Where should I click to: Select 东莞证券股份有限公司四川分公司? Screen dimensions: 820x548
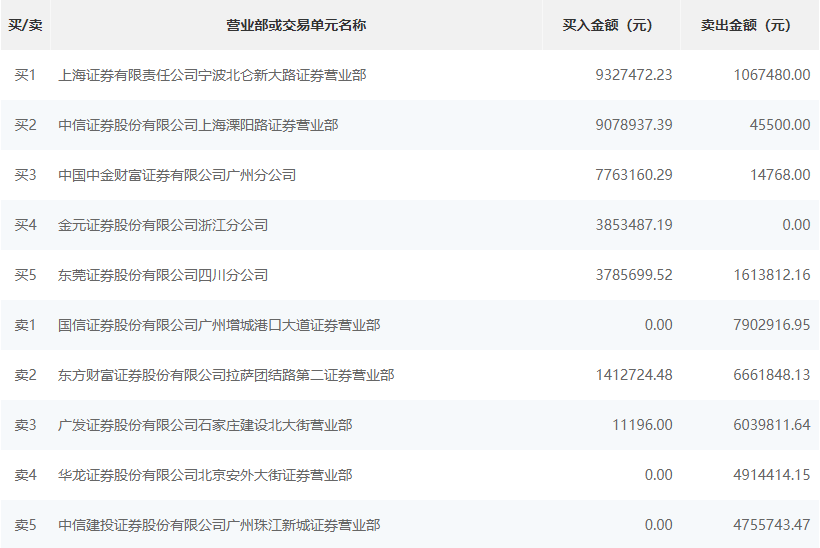tap(163, 275)
